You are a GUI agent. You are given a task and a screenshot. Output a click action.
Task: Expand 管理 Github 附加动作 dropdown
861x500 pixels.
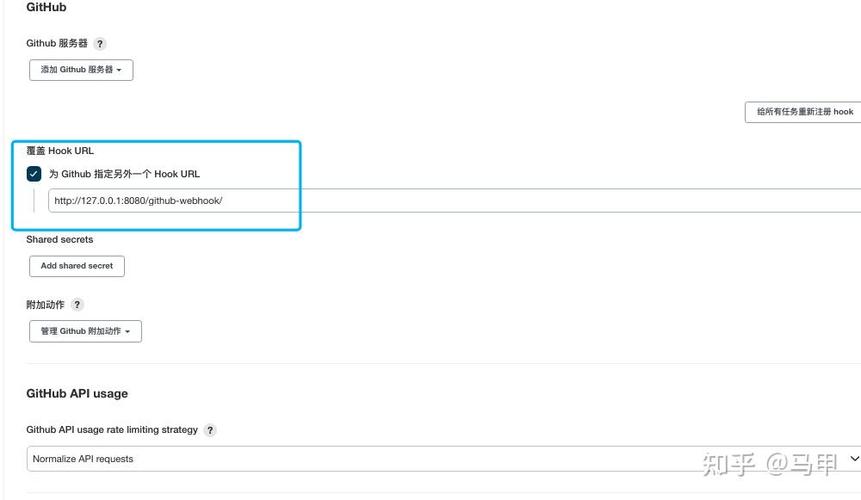coord(86,332)
